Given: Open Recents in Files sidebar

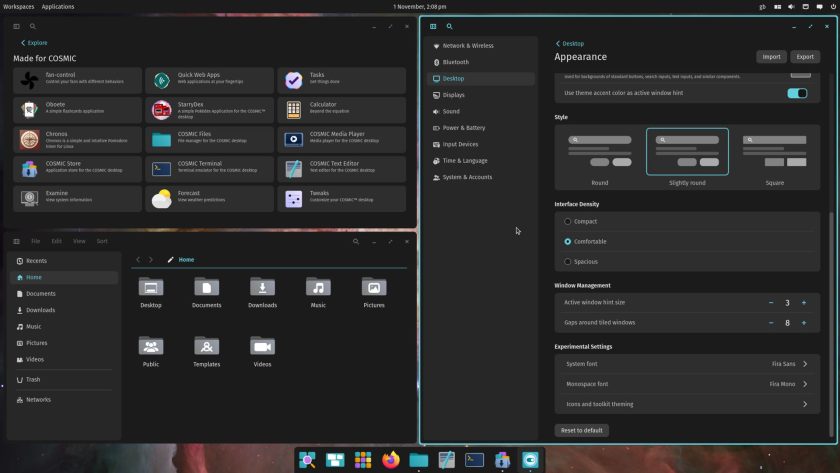Looking at the screenshot, I should click(x=64, y=261).
